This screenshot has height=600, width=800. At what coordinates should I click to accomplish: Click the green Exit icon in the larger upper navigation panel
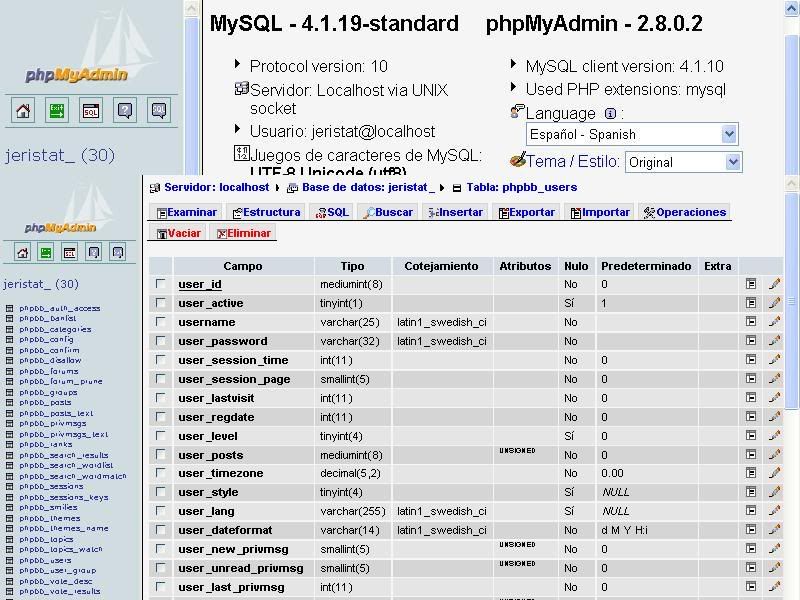57,111
